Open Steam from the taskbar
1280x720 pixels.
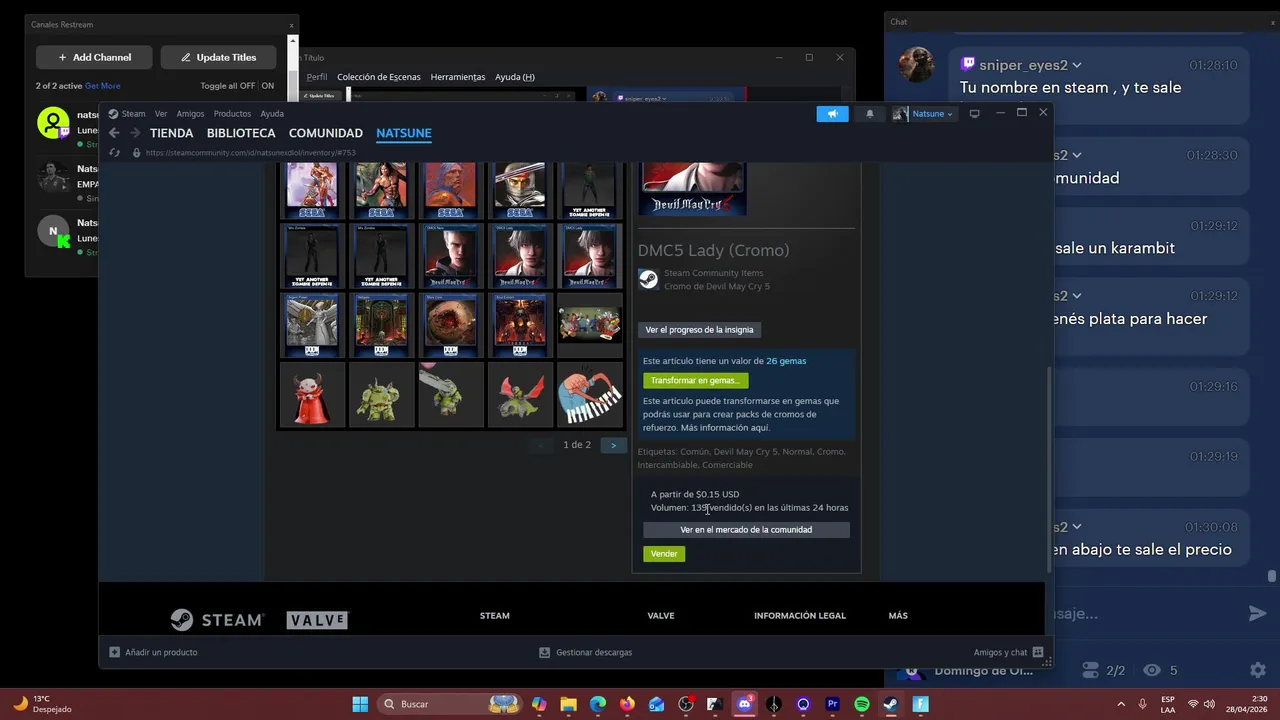pos(890,704)
